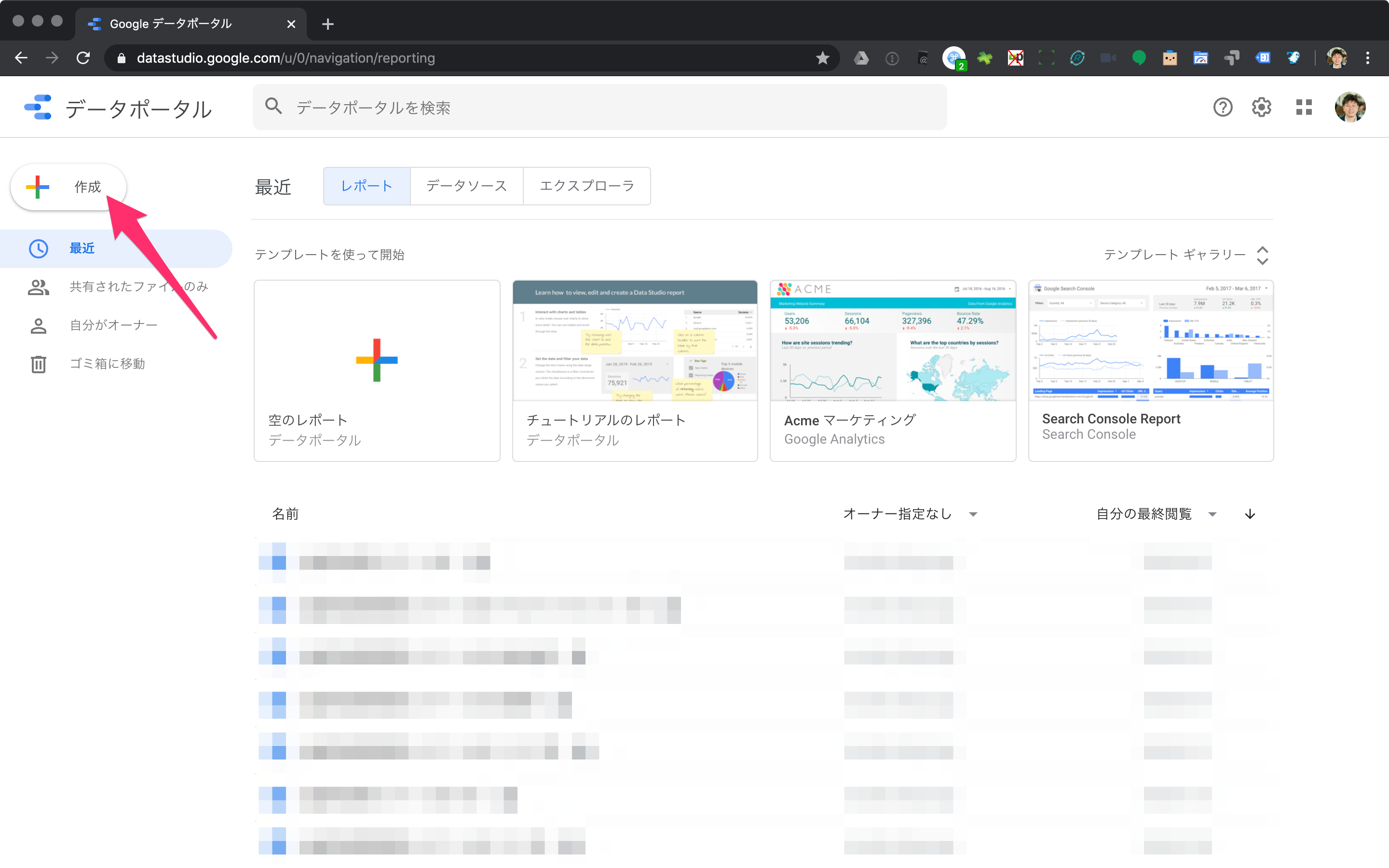Click the address bar URL
The image size is (1389, 868).
286,58
